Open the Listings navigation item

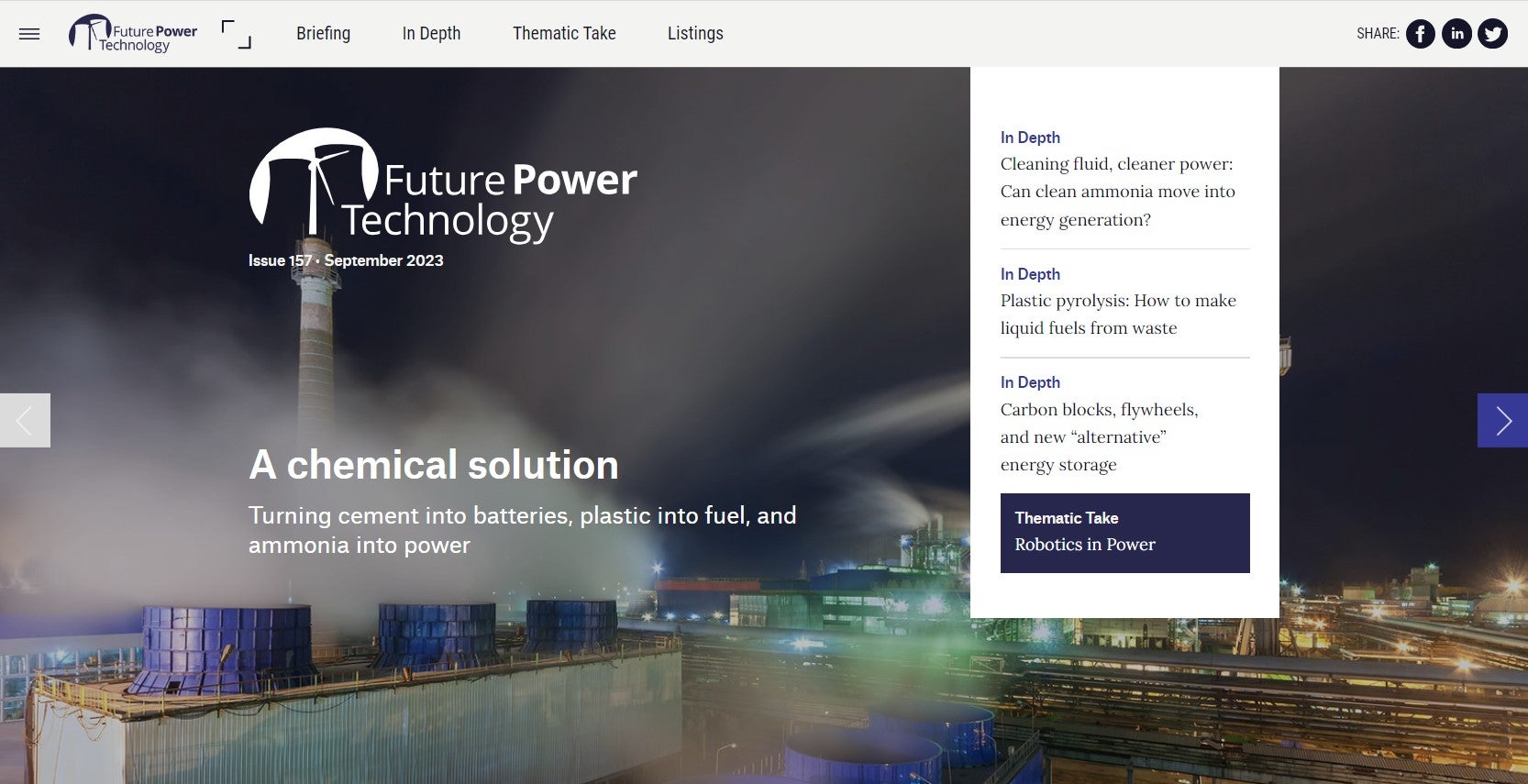point(695,34)
